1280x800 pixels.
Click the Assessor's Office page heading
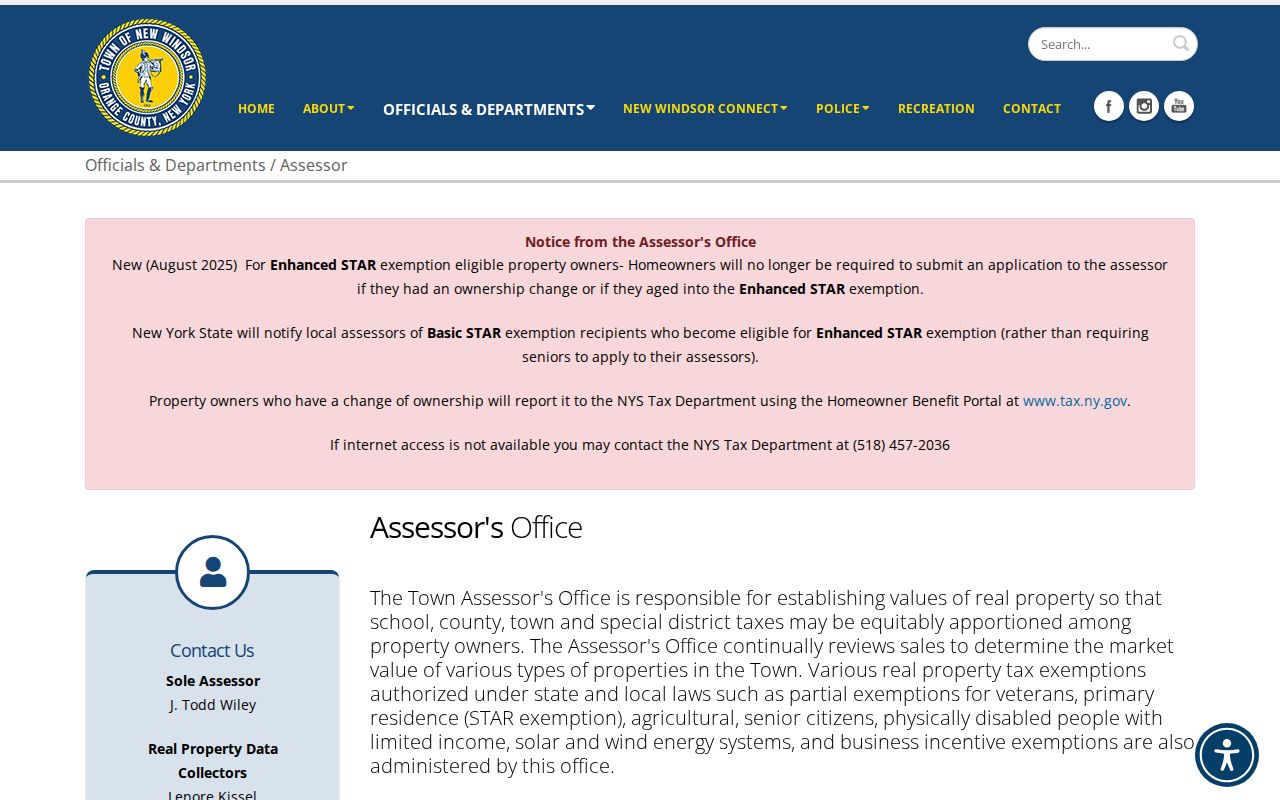coord(476,527)
